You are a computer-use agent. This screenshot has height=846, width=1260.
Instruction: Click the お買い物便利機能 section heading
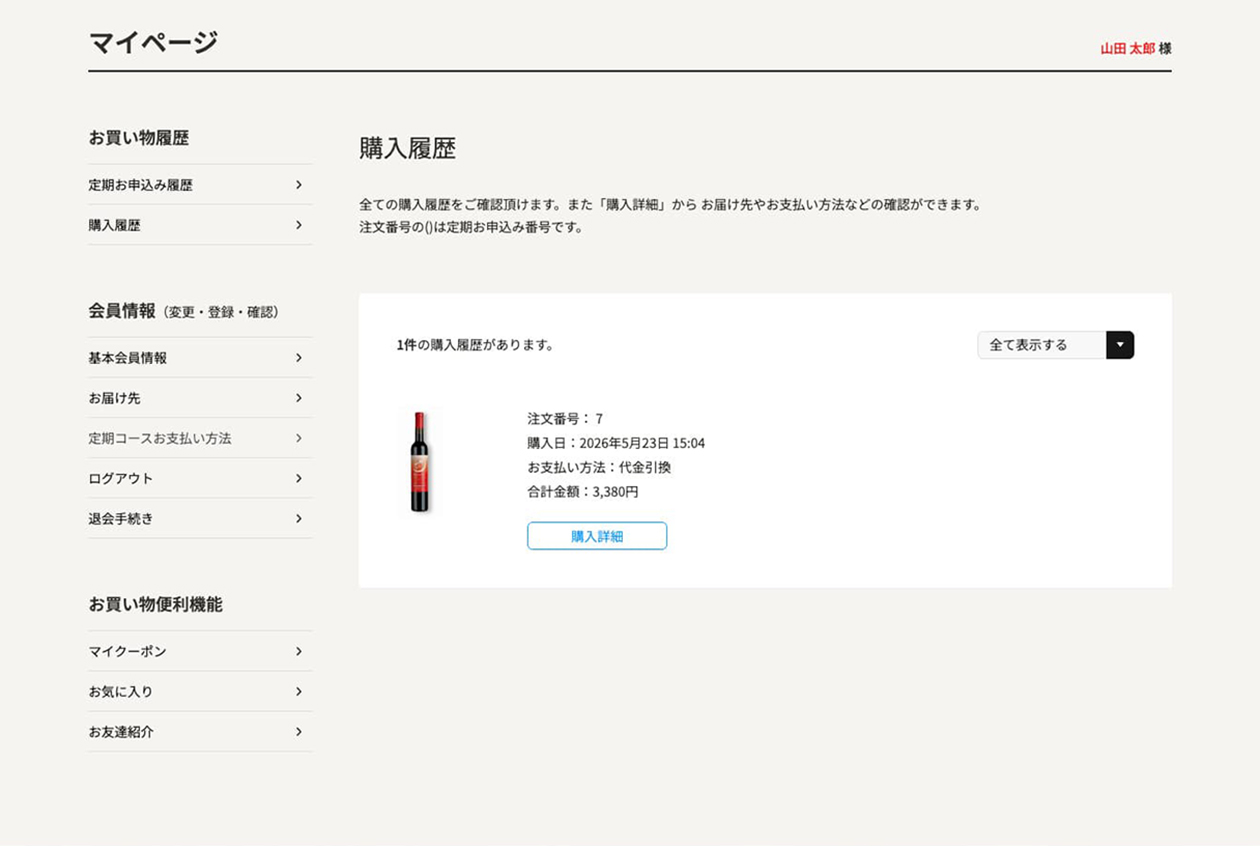[x=155, y=604]
